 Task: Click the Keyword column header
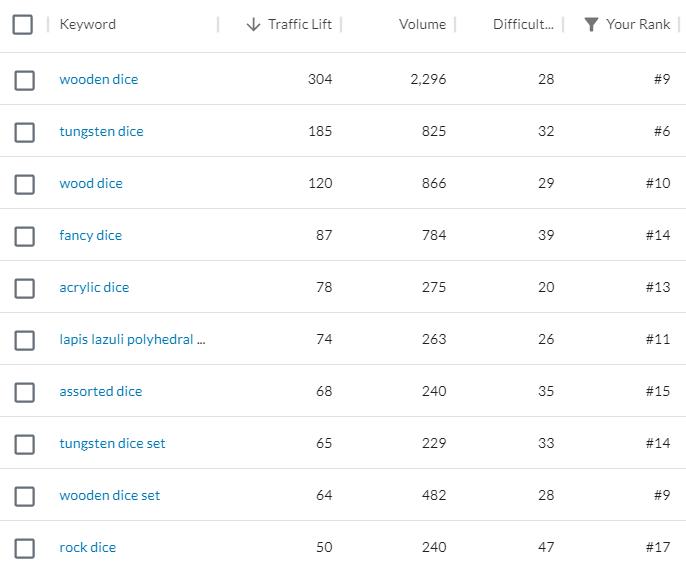[x=88, y=24]
